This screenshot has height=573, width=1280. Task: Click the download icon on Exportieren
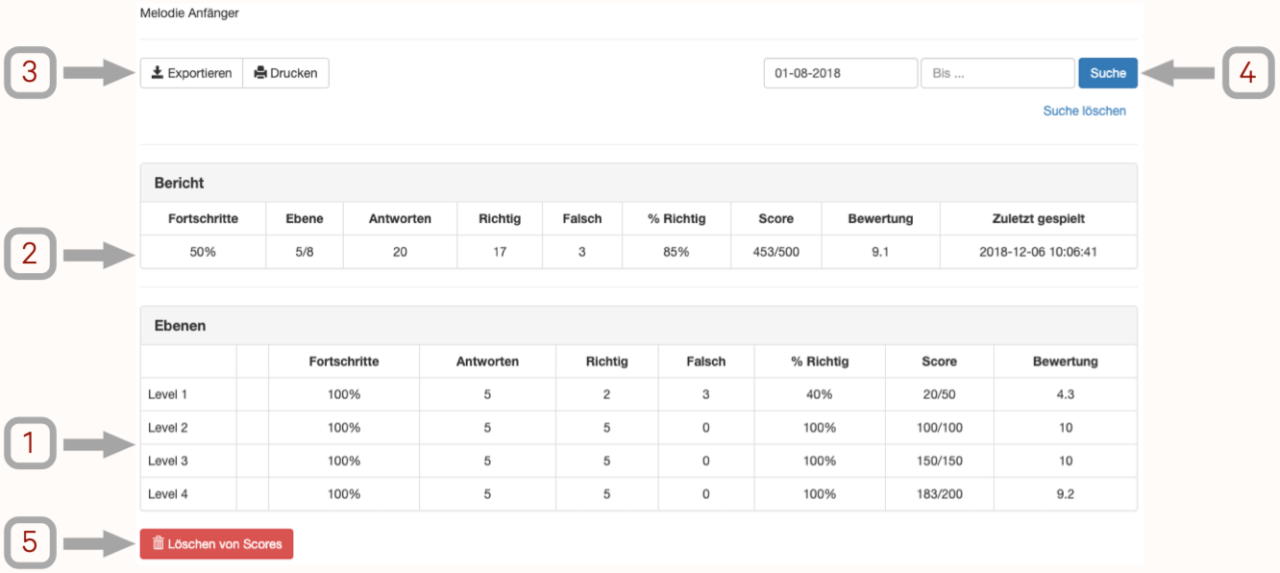(157, 73)
